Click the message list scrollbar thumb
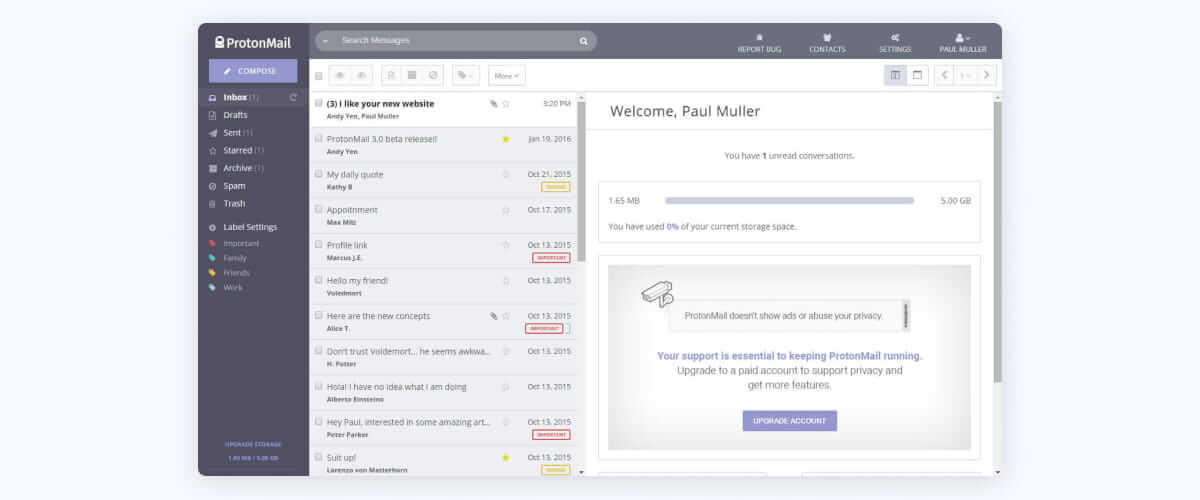This screenshot has width=1200, height=500. pyautogui.click(x=581, y=180)
